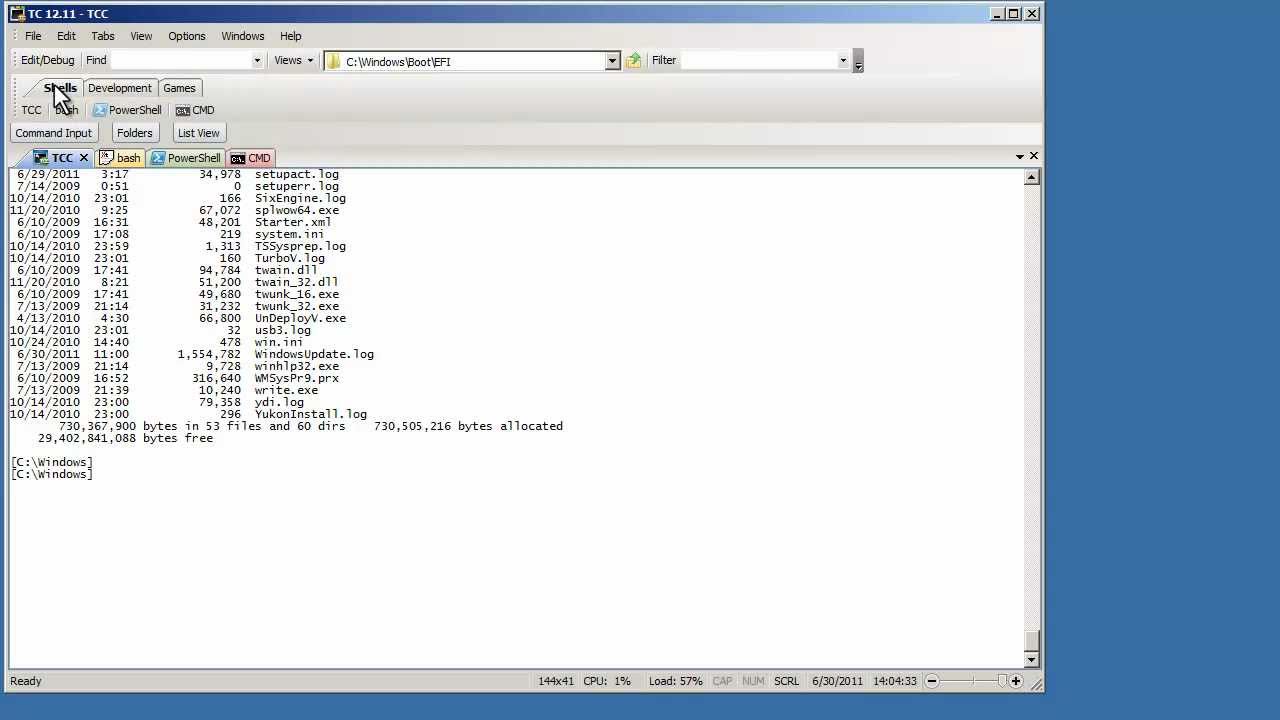Open the Windows menu

pos(243,36)
